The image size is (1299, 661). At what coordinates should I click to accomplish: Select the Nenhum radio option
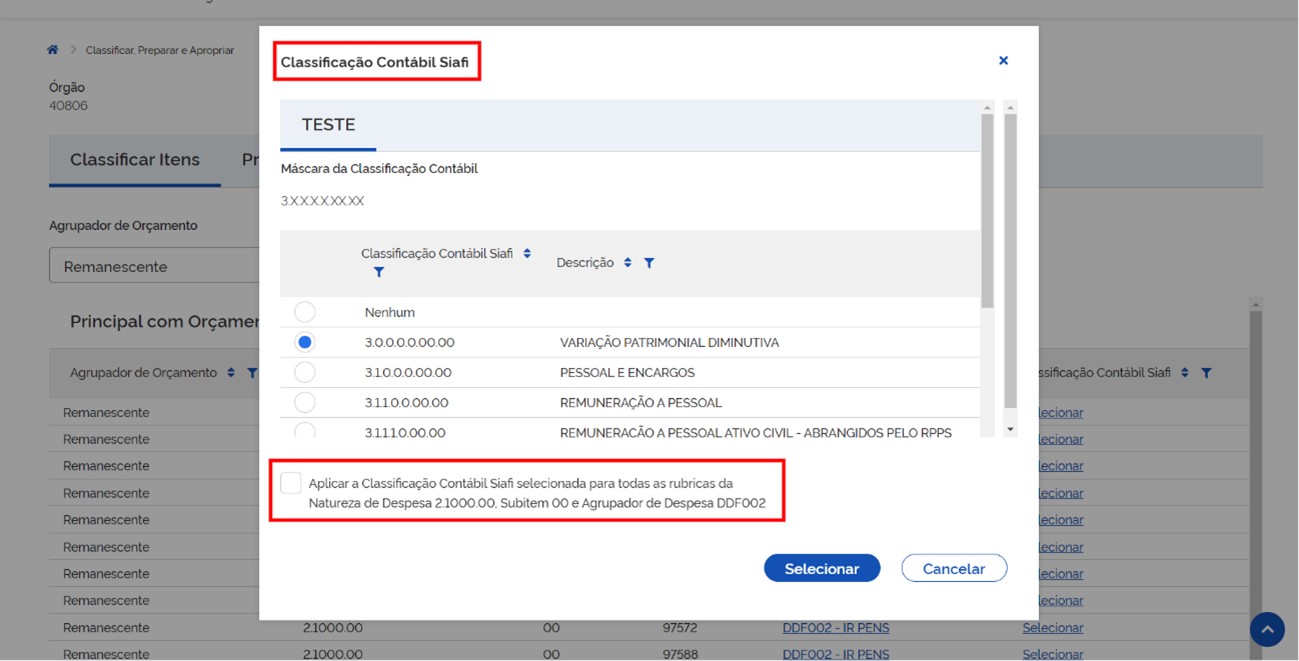click(x=305, y=312)
